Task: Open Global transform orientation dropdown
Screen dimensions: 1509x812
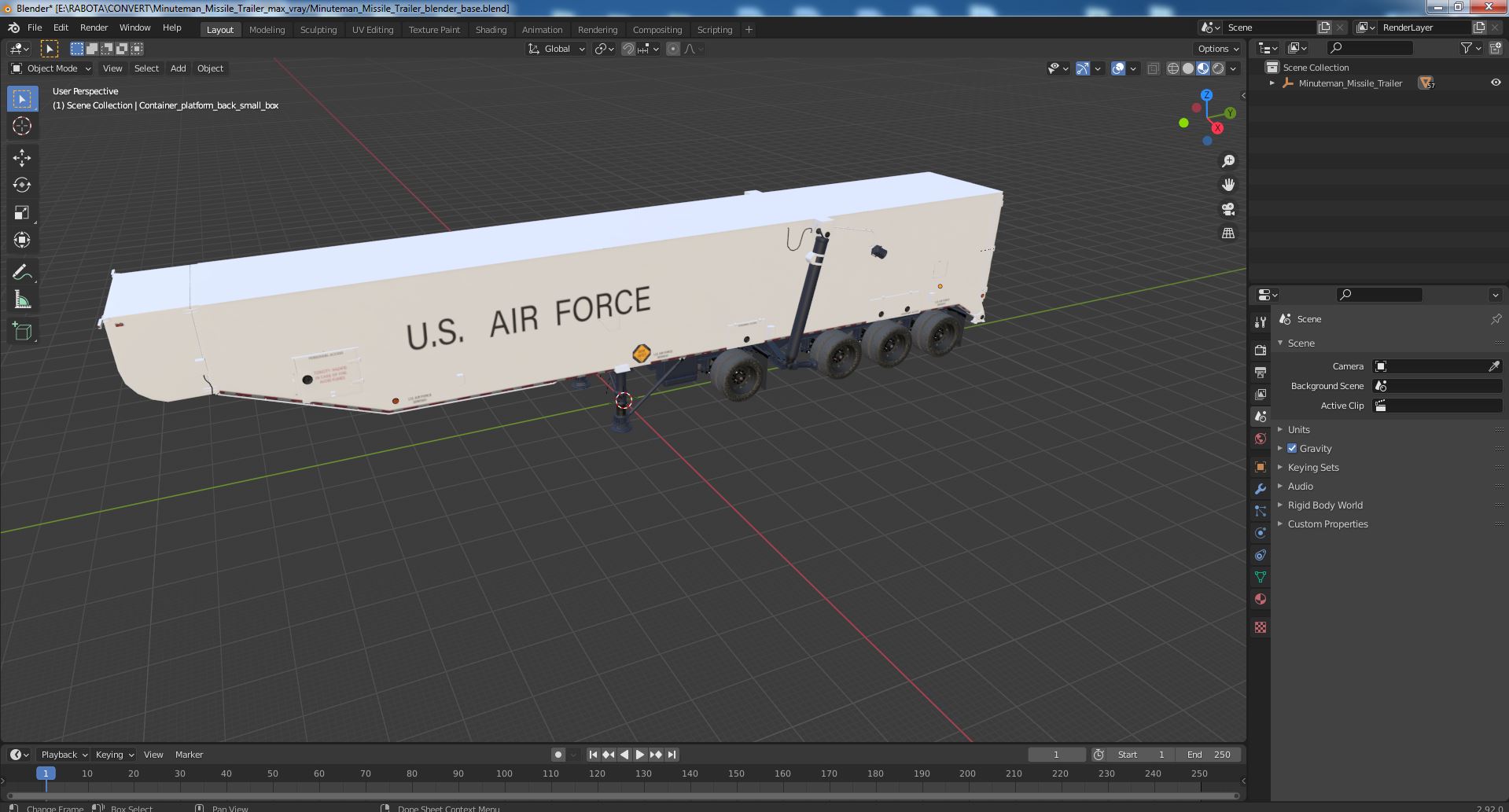Action: (x=556, y=49)
